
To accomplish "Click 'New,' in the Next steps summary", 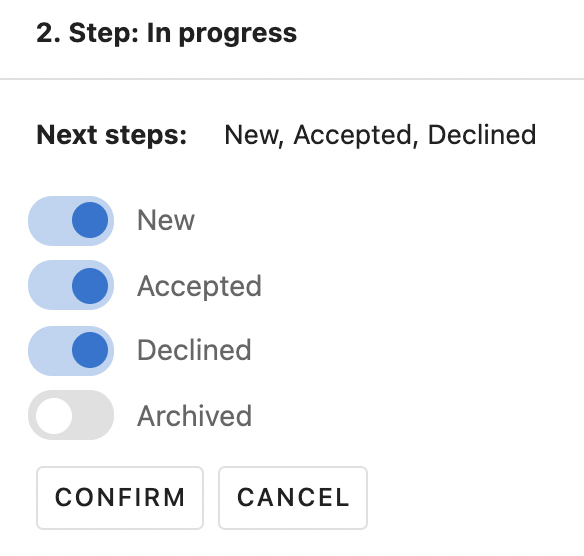I will (254, 136).
